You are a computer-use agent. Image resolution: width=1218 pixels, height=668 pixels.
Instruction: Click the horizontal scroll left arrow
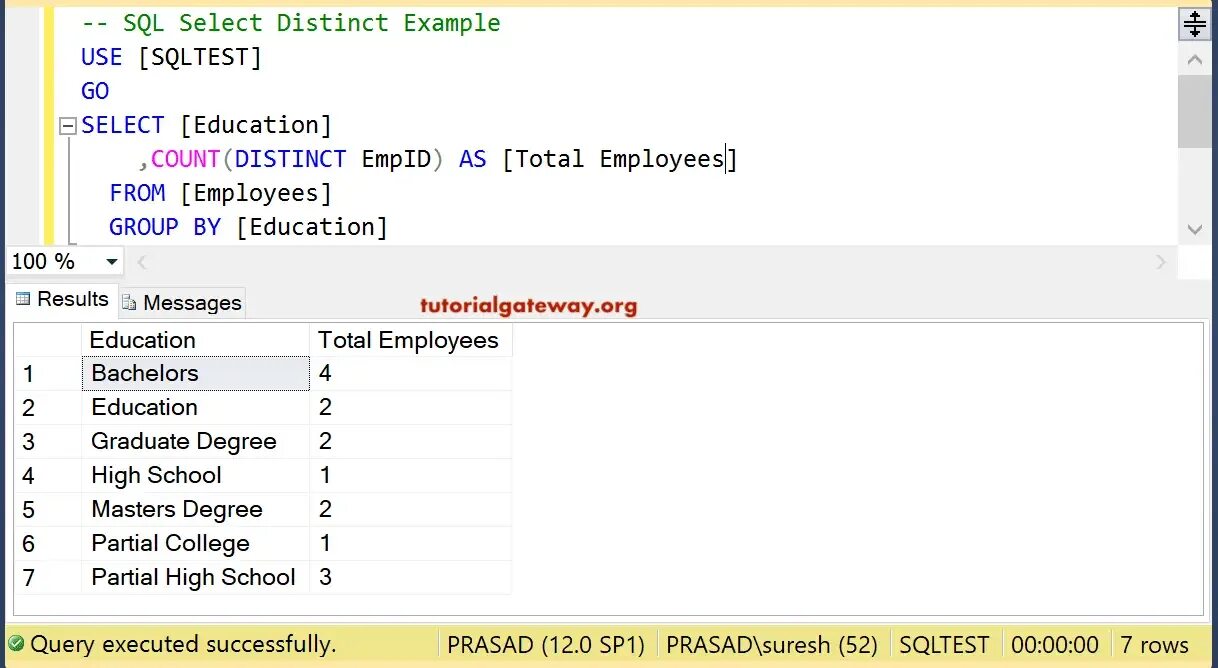[142, 262]
